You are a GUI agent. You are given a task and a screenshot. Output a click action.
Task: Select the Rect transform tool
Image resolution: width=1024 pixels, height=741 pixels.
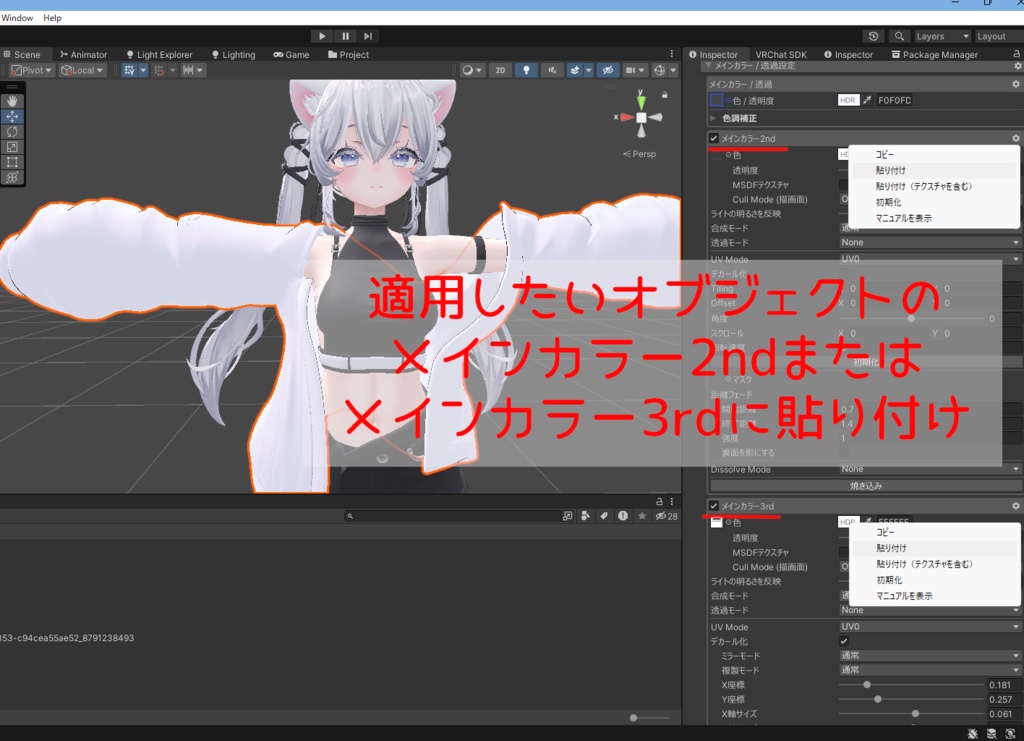pyautogui.click(x=12, y=162)
